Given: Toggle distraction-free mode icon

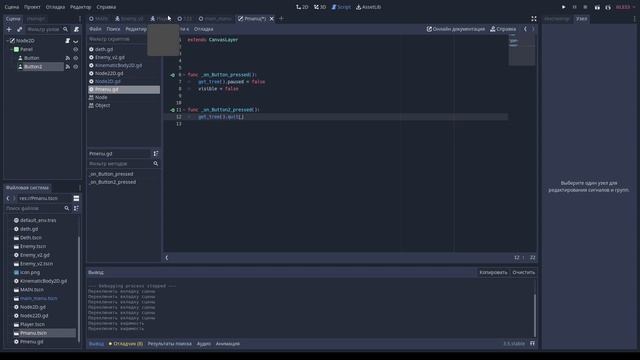Looking at the screenshot, I should (x=534, y=19).
